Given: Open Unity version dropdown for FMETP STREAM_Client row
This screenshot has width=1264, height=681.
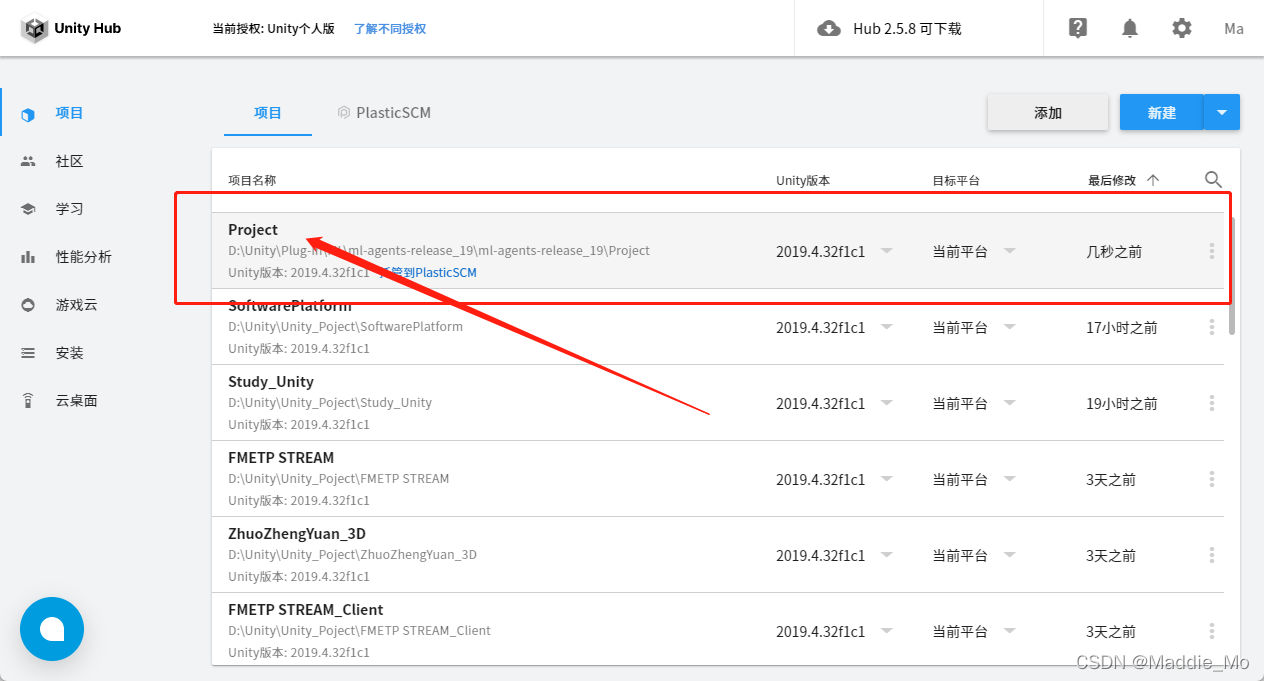Looking at the screenshot, I should [886, 631].
